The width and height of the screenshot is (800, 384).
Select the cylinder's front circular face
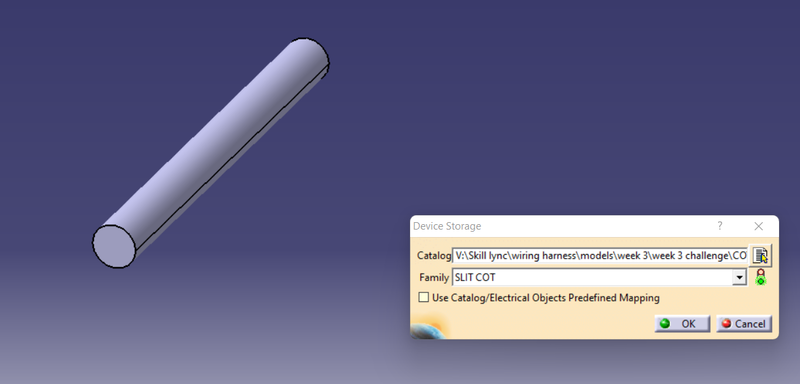tap(114, 246)
